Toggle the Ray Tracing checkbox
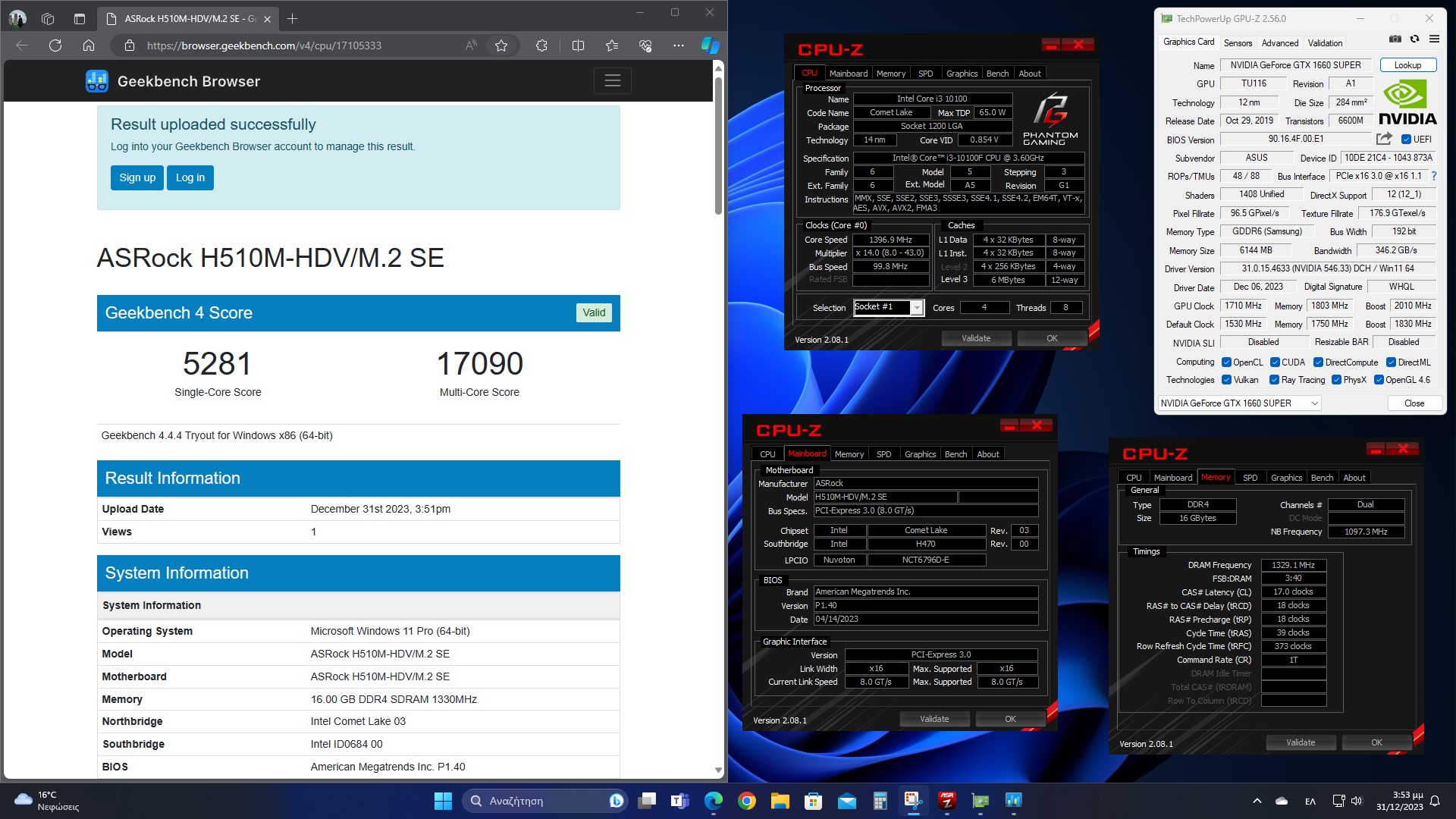Image resolution: width=1456 pixels, height=819 pixels. (1274, 380)
